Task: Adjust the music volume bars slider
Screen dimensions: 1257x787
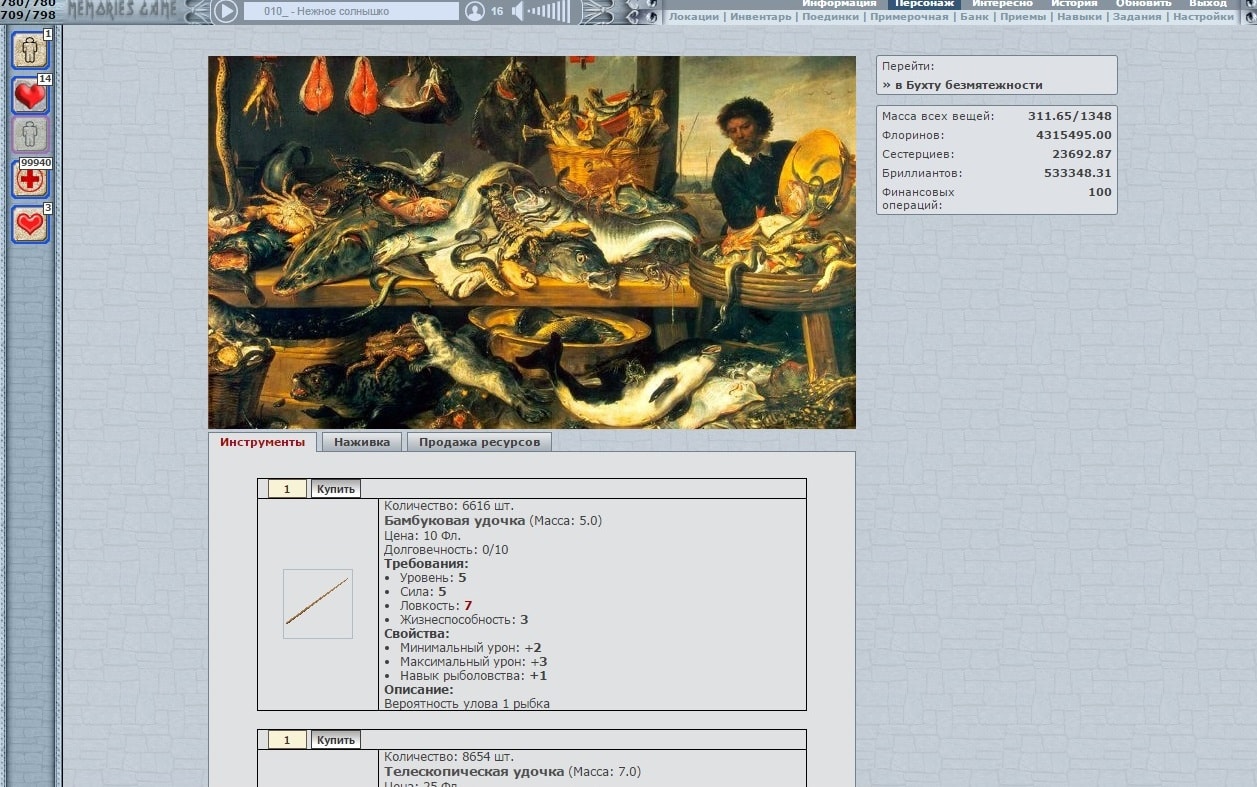Action: pos(549,12)
